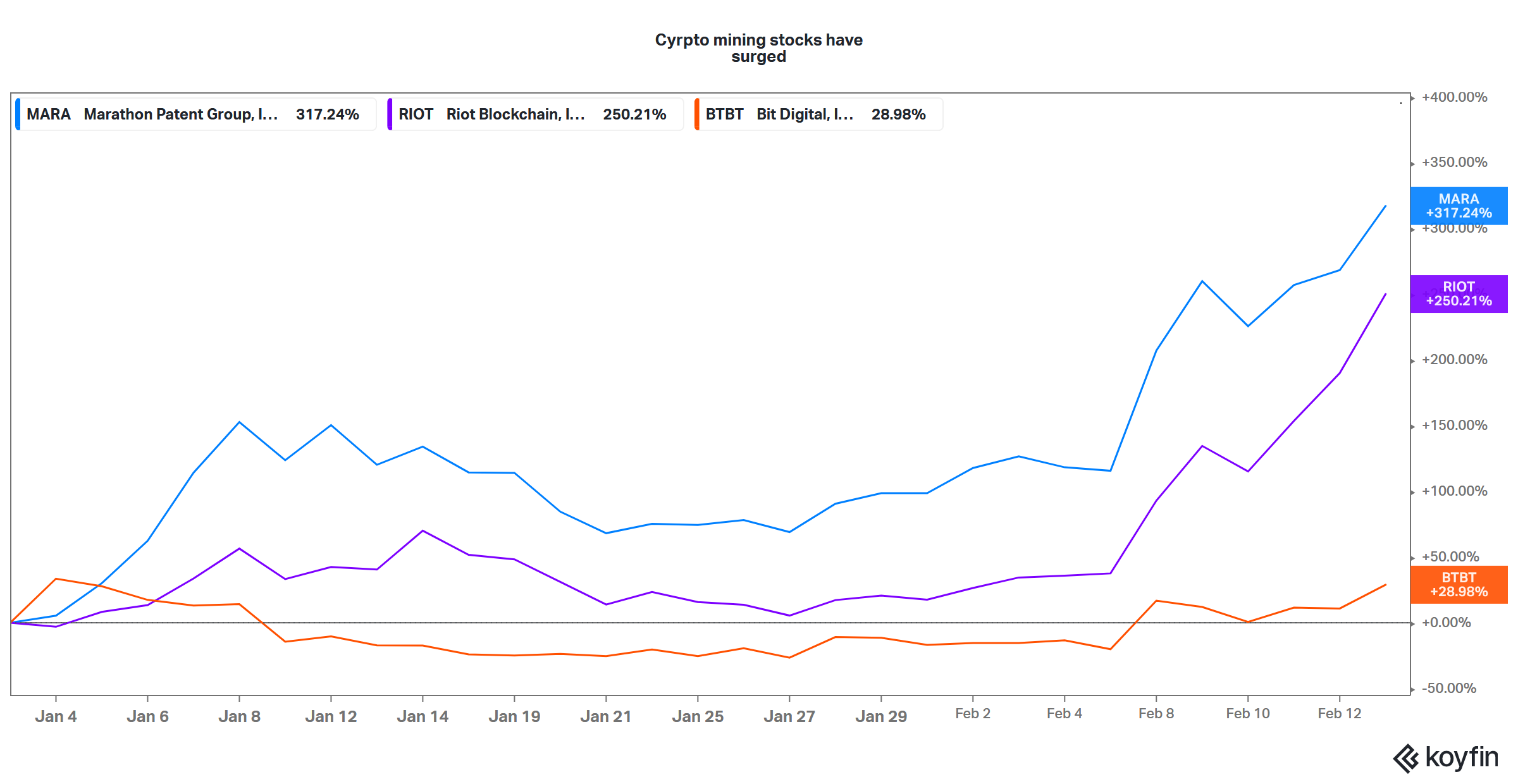Viewport: 1518px width, 784px height.
Task: Click the MARA +317.24% axis tag
Action: point(1459,206)
